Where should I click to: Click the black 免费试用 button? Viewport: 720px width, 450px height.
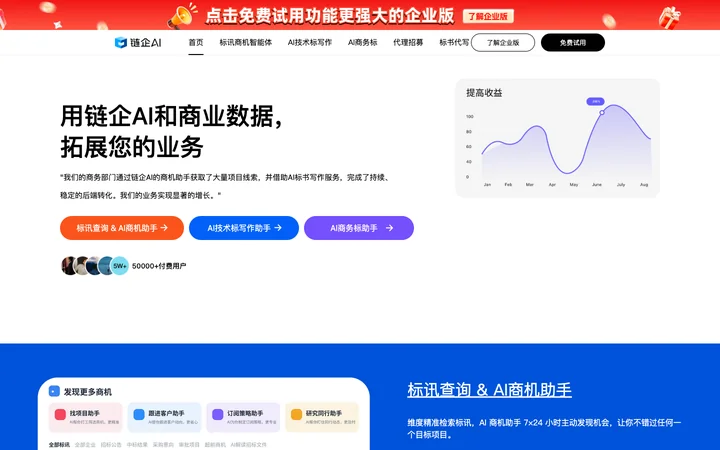(573, 43)
